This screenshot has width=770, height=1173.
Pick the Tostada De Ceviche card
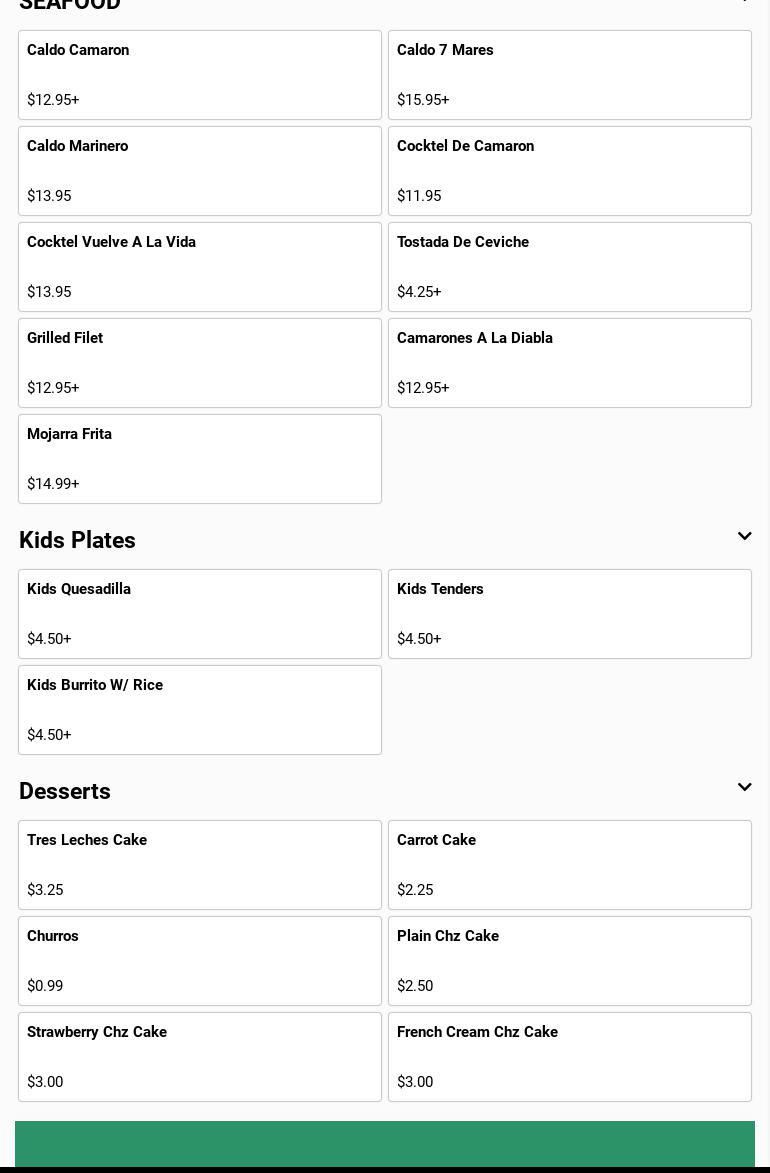click(x=570, y=267)
